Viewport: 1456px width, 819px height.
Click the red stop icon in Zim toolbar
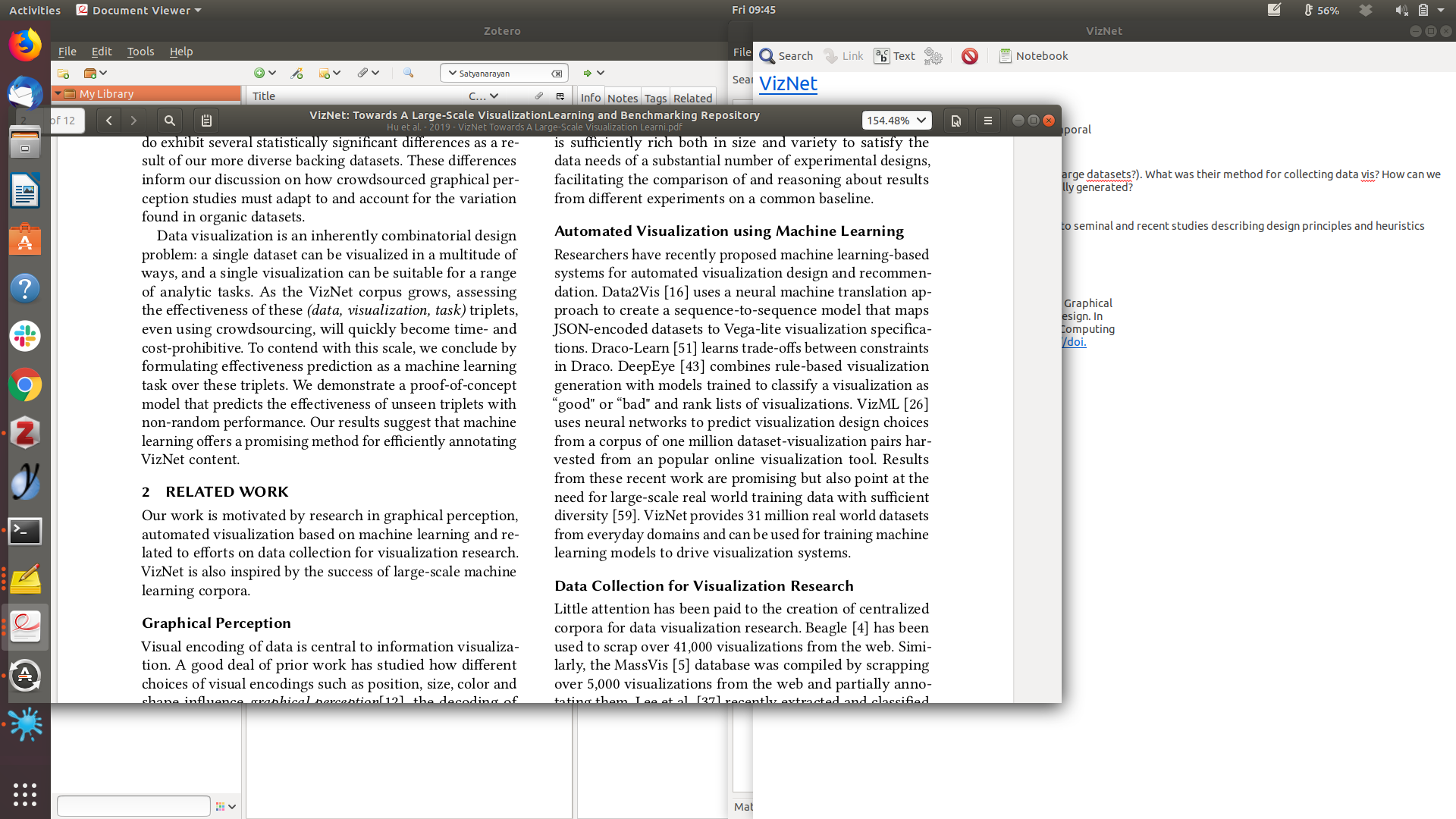coord(969,56)
